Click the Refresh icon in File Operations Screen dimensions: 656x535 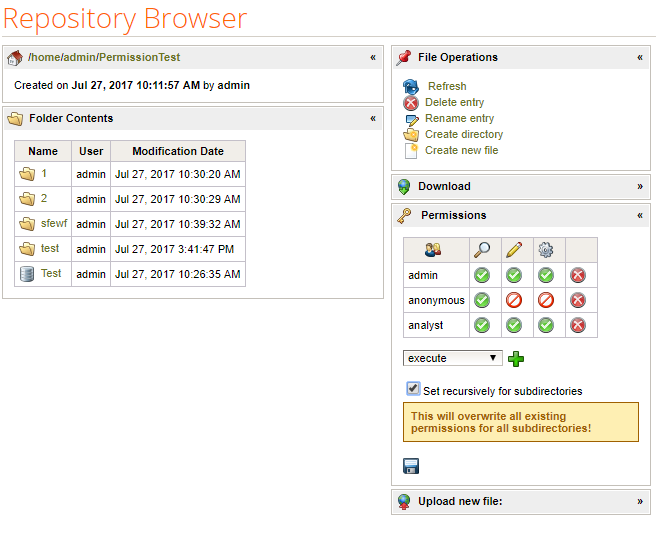click(411, 87)
